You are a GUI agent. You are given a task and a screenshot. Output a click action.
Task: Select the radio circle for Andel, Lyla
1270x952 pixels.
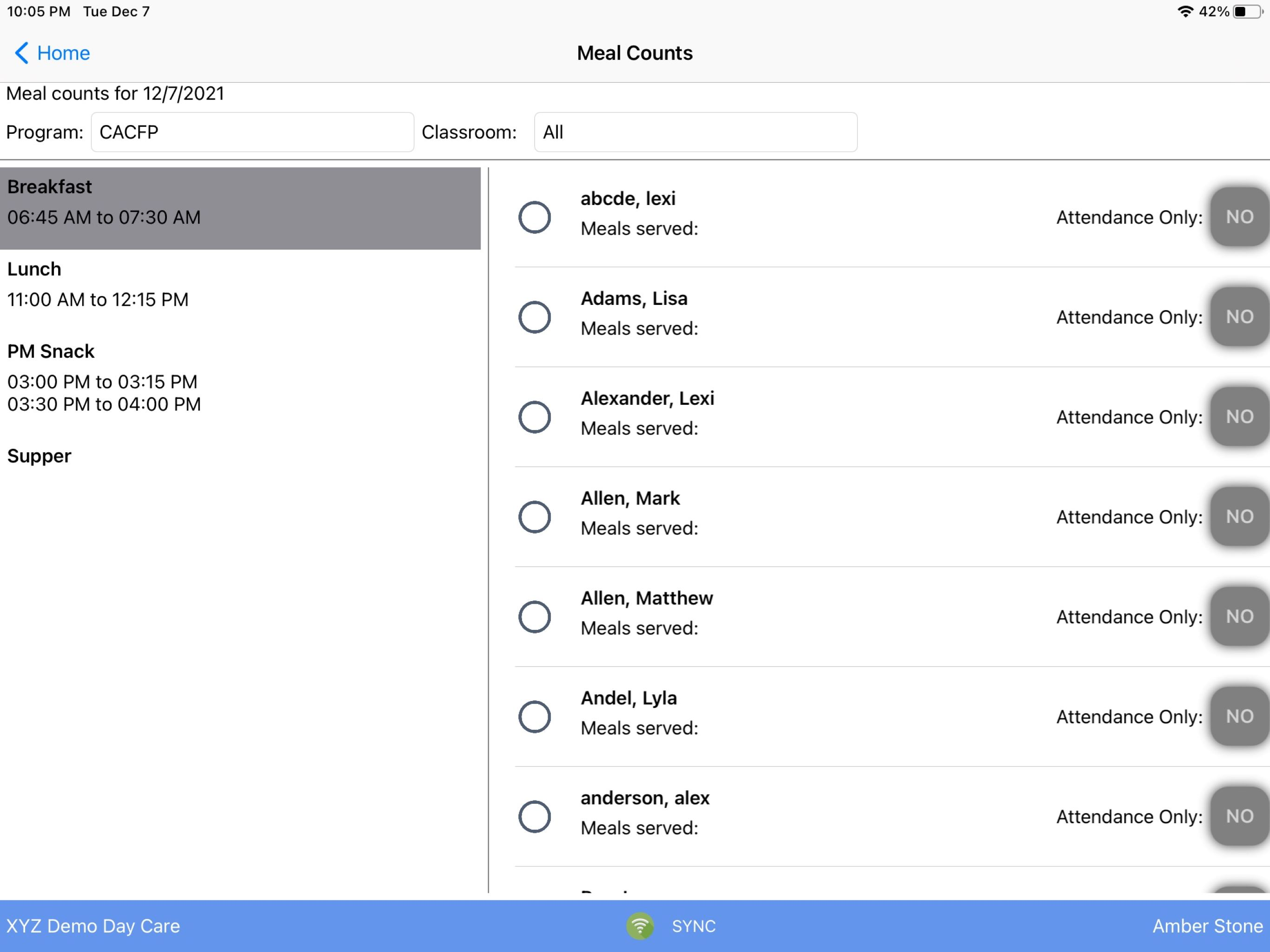tap(535, 717)
